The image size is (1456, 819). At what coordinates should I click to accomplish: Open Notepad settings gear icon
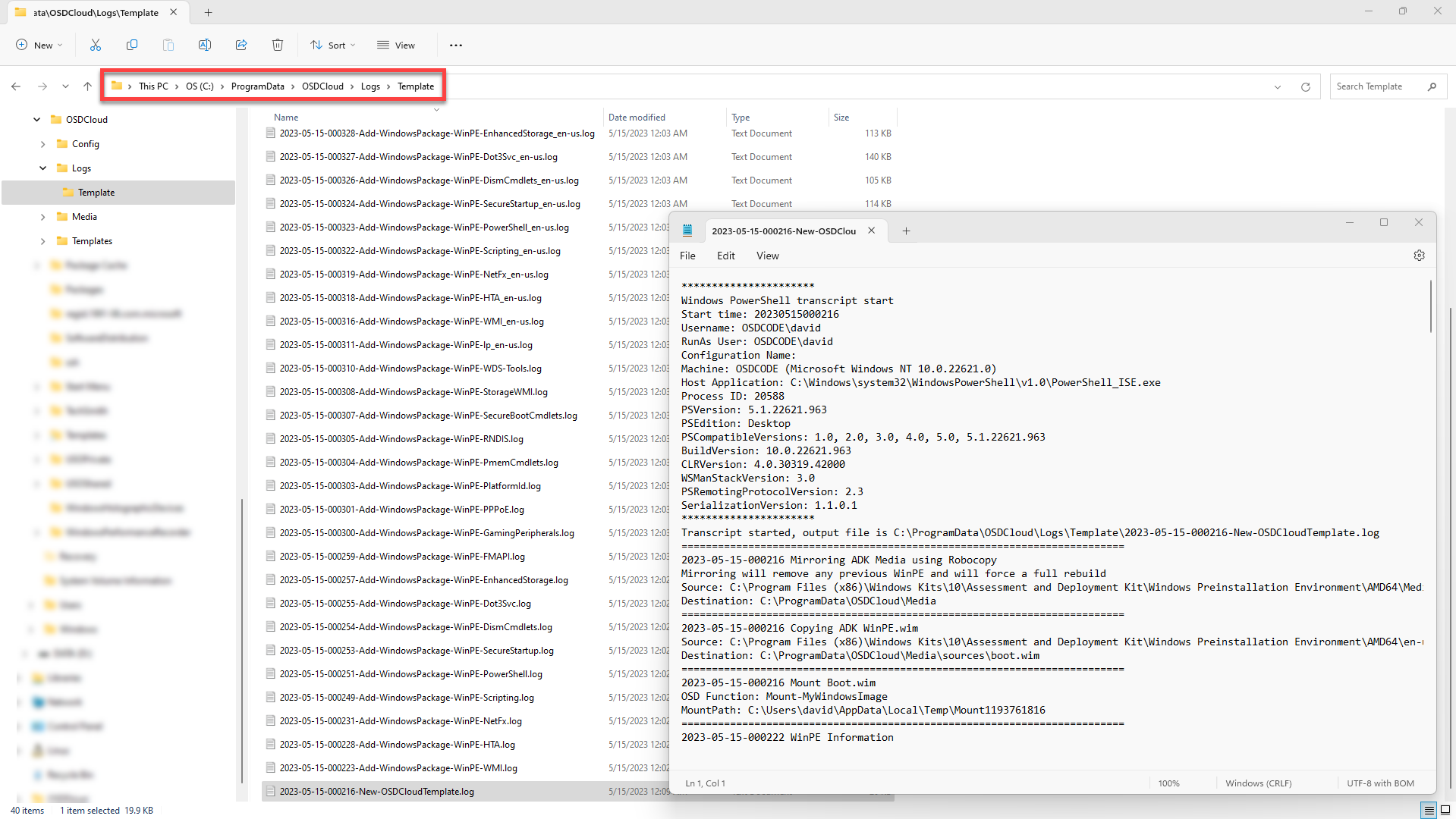(x=1419, y=256)
